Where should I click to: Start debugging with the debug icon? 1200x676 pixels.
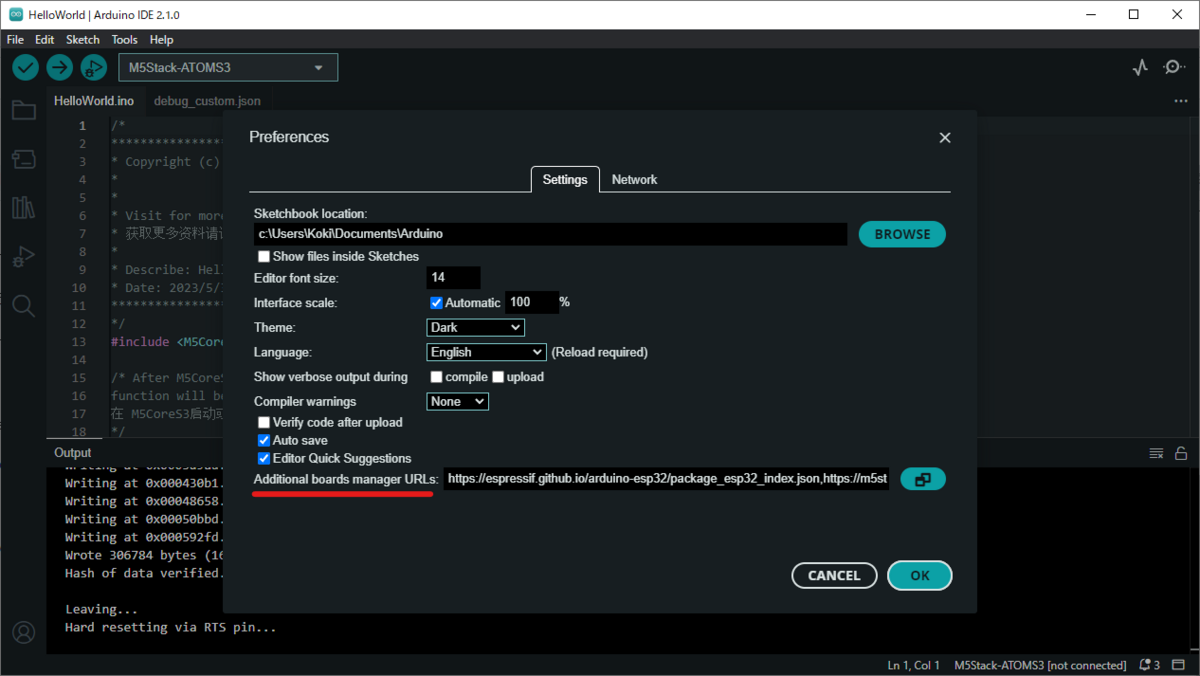[x=94, y=67]
